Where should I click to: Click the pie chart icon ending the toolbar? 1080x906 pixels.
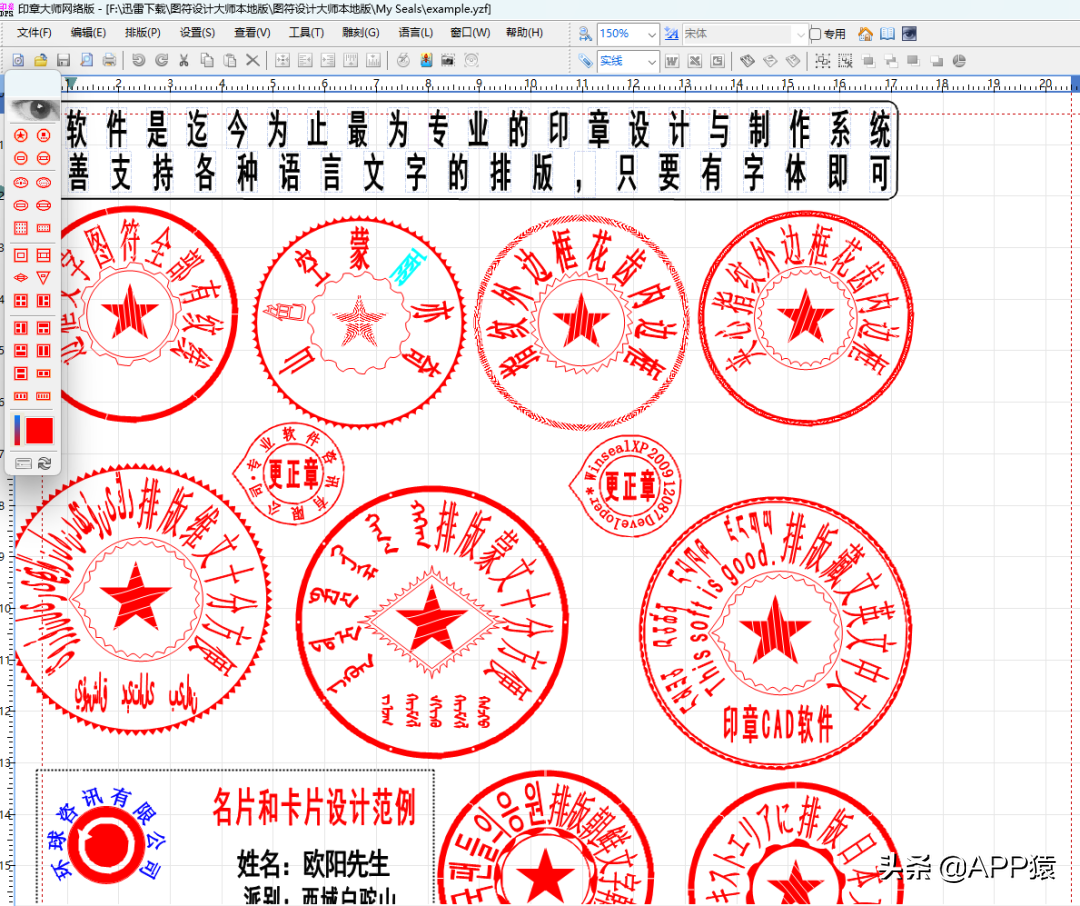959,61
